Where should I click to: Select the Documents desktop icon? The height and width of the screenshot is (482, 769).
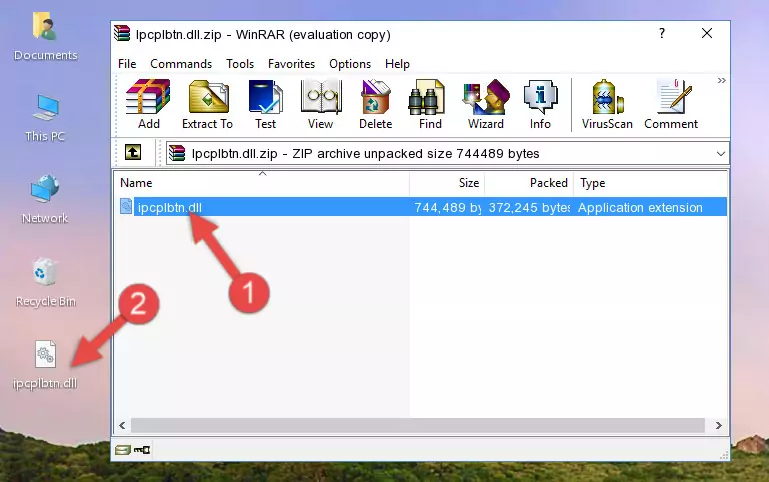(x=45, y=37)
